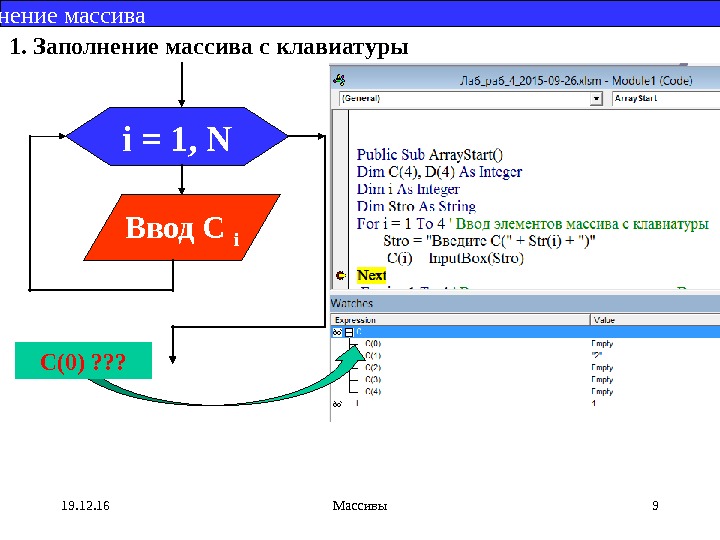Click the Empty value of C(2)
Viewport: 720px width, 540px height.
[x=602, y=367]
